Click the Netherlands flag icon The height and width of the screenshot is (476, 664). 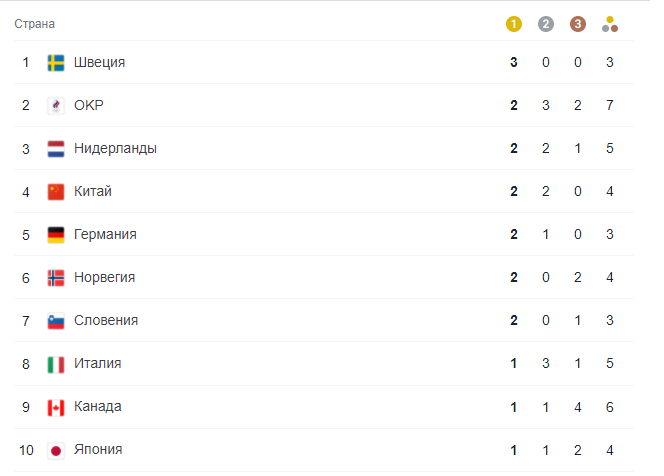[56, 149]
